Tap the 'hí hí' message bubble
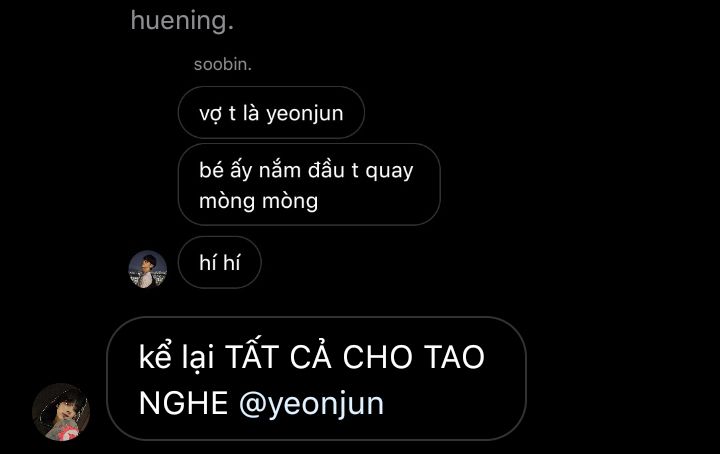Image resolution: width=720 pixels, height=454 pixels. point(219,263)
